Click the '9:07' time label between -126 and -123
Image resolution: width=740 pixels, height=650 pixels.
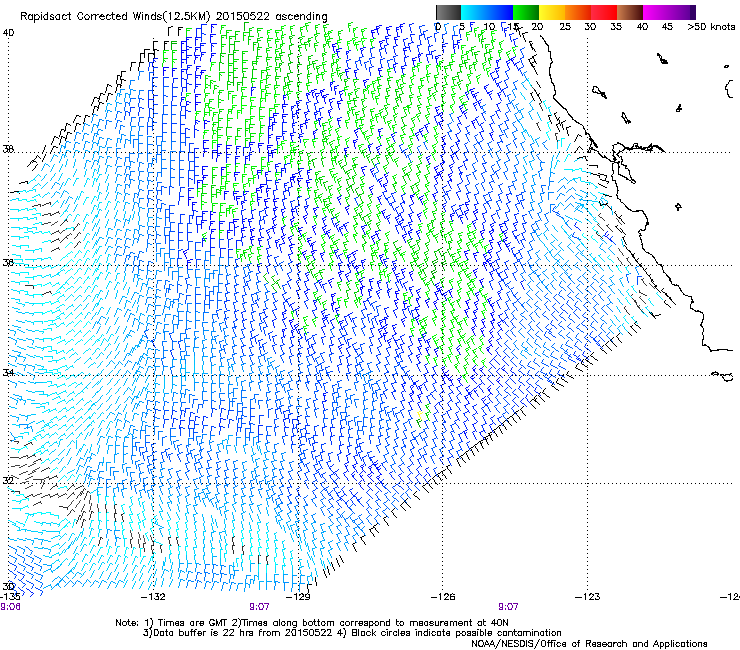pos(508,607)
